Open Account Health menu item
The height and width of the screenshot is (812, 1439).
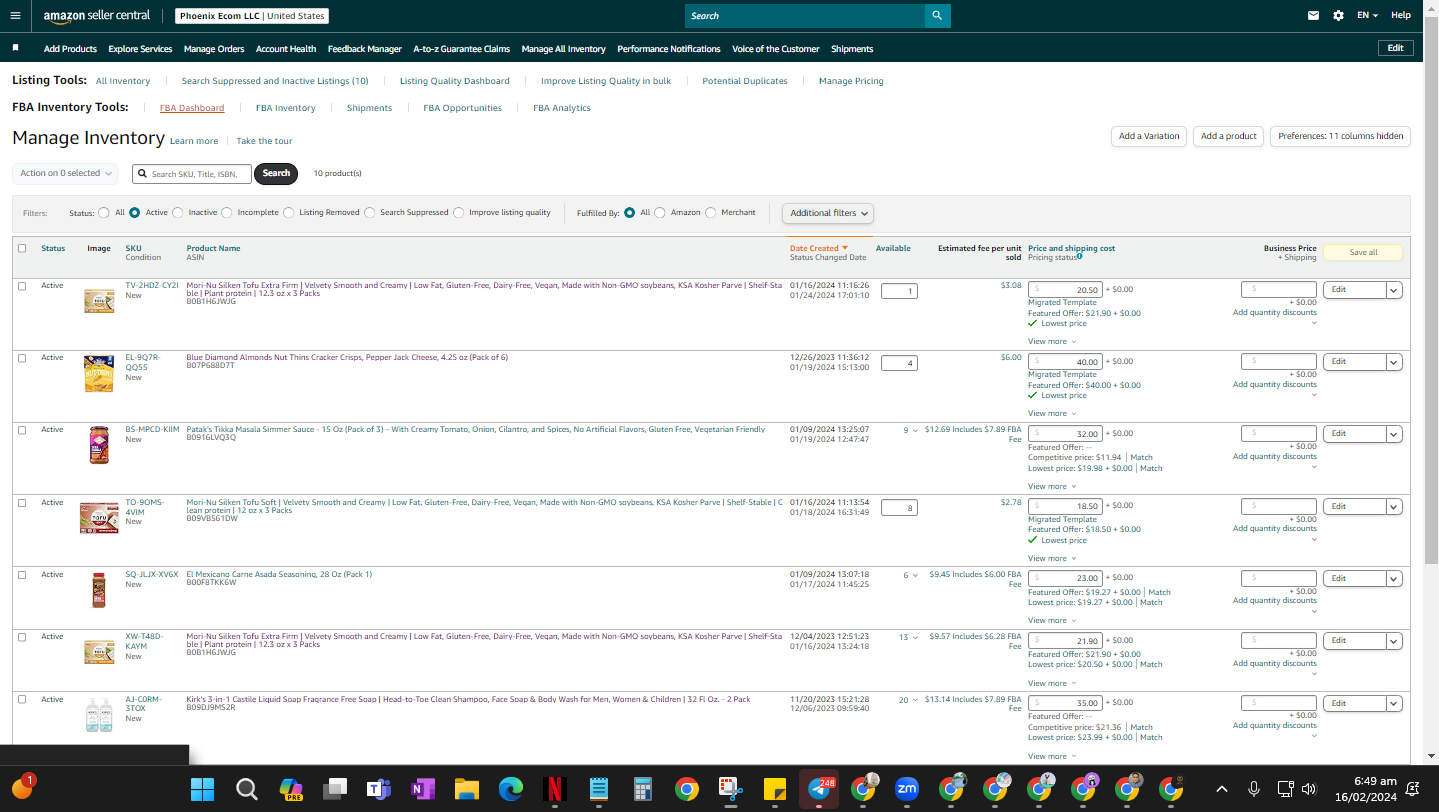pos(286,49)
